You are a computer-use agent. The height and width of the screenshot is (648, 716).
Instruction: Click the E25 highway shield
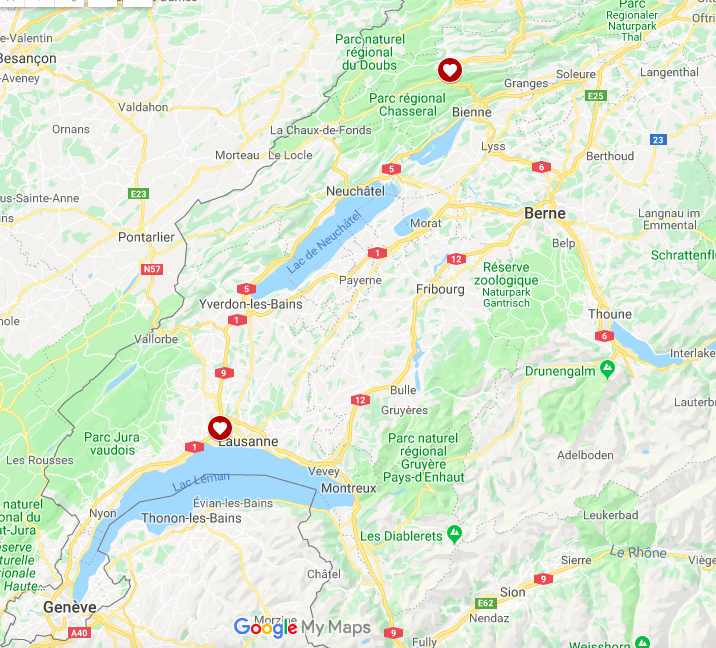[x=596, y=95]
